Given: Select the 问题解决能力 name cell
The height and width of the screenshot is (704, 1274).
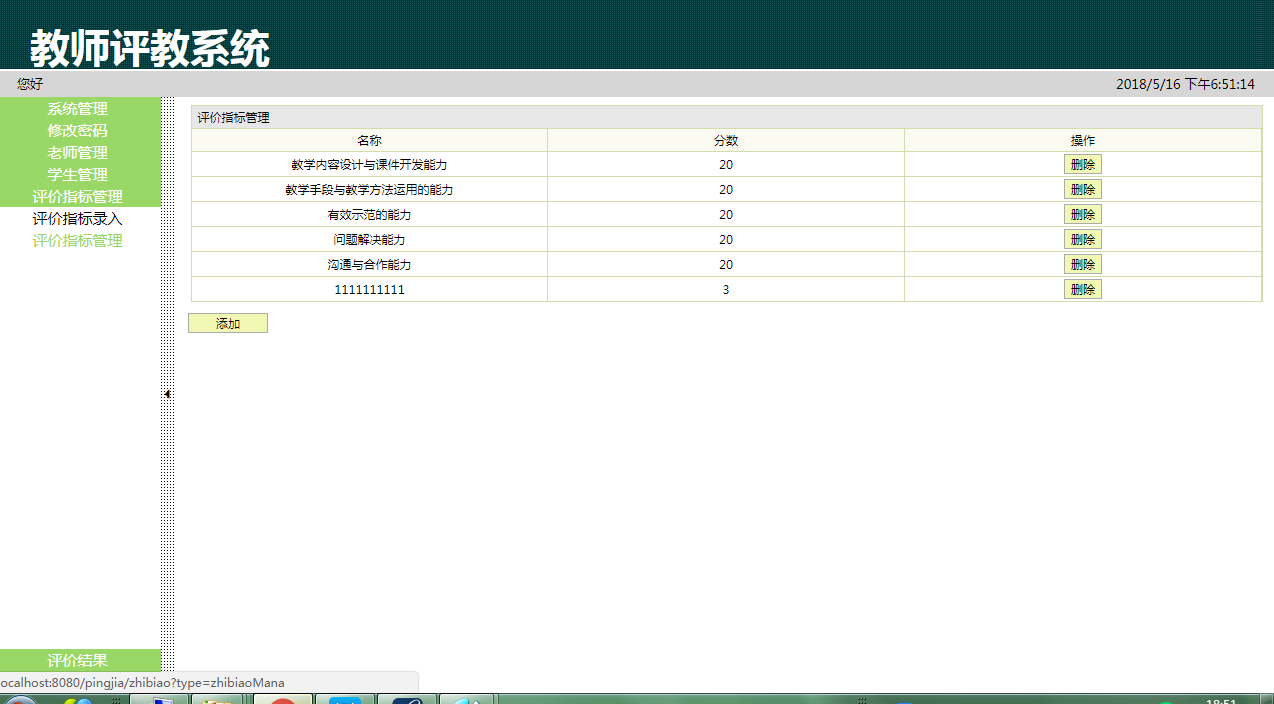Looking at the screenshot, I should 369,240.
